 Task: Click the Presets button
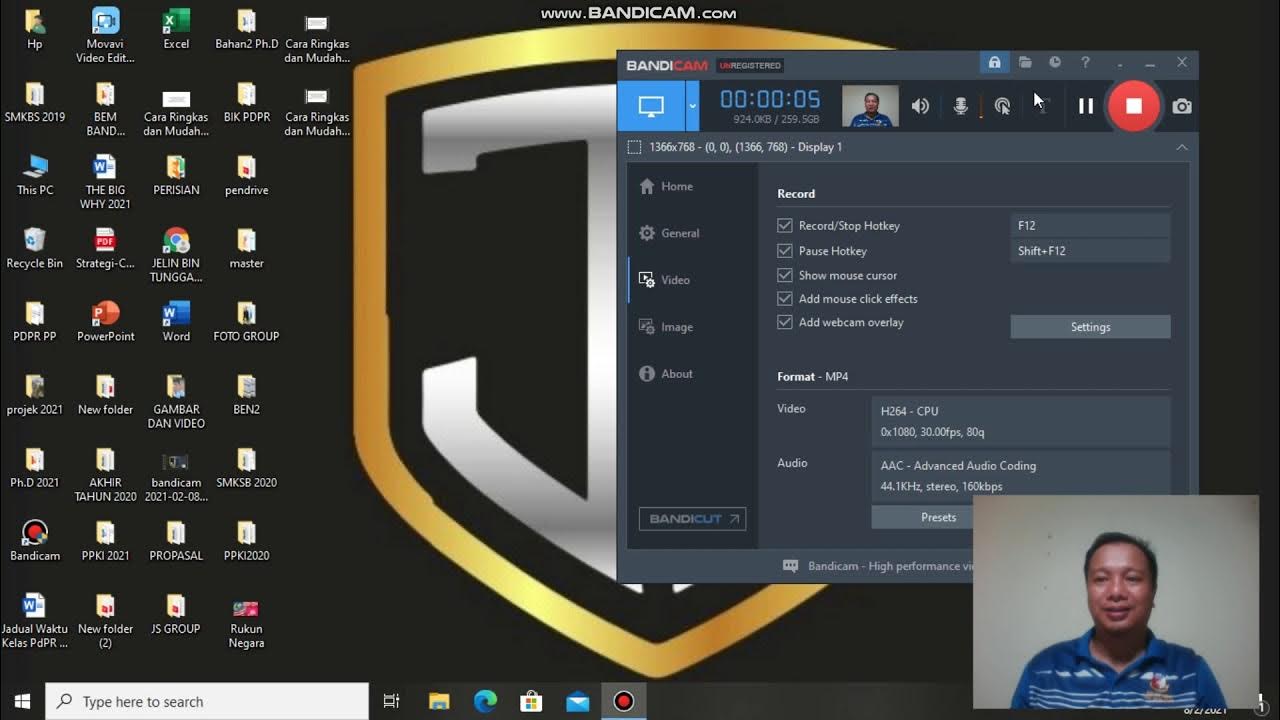pyautogui.click(x=922, y=517)
